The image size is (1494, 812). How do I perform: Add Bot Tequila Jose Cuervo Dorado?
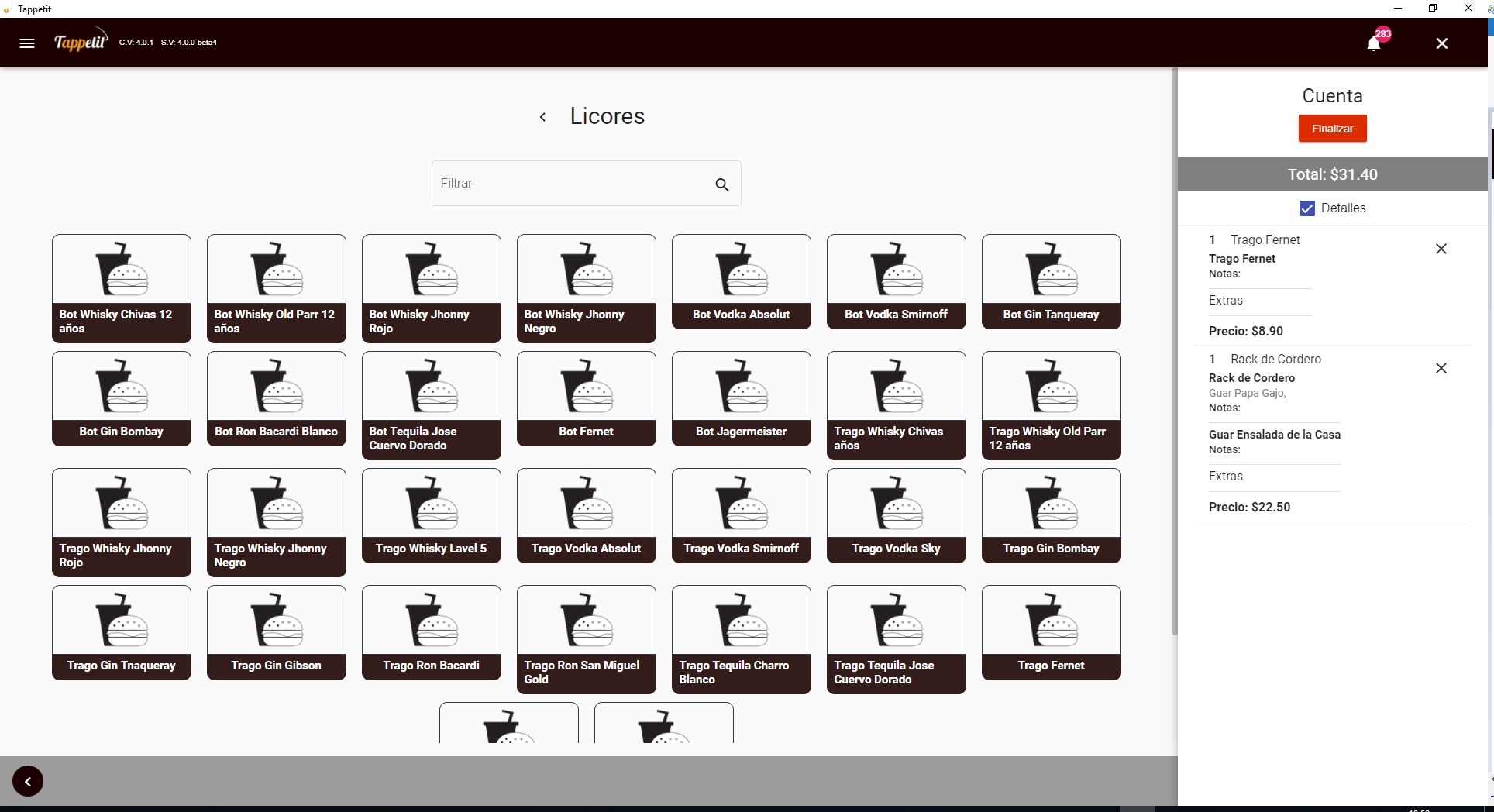click(x=432, y=405)
